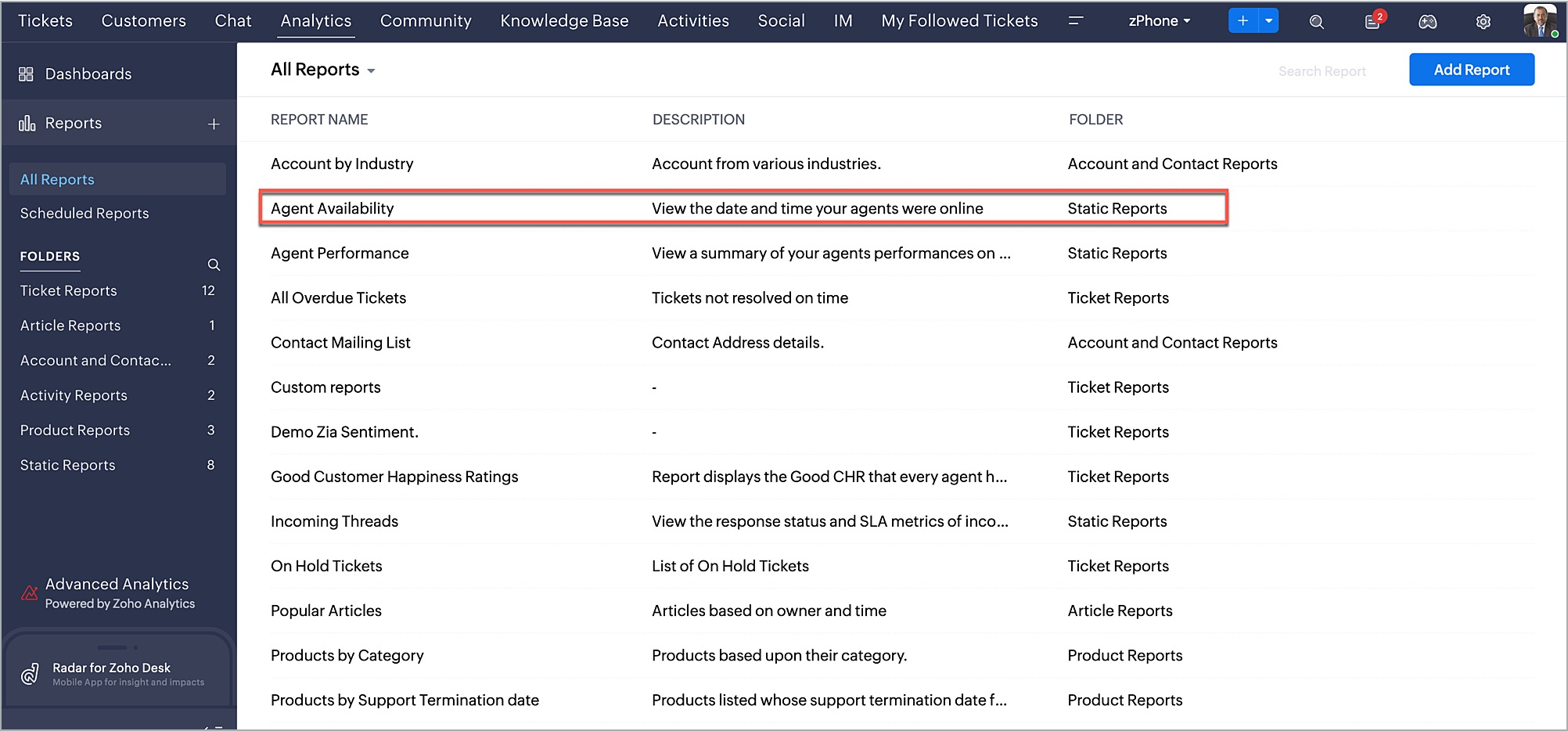
Task: Open Scheduled Reports in sidebar
Action: (x=85, y=214)
